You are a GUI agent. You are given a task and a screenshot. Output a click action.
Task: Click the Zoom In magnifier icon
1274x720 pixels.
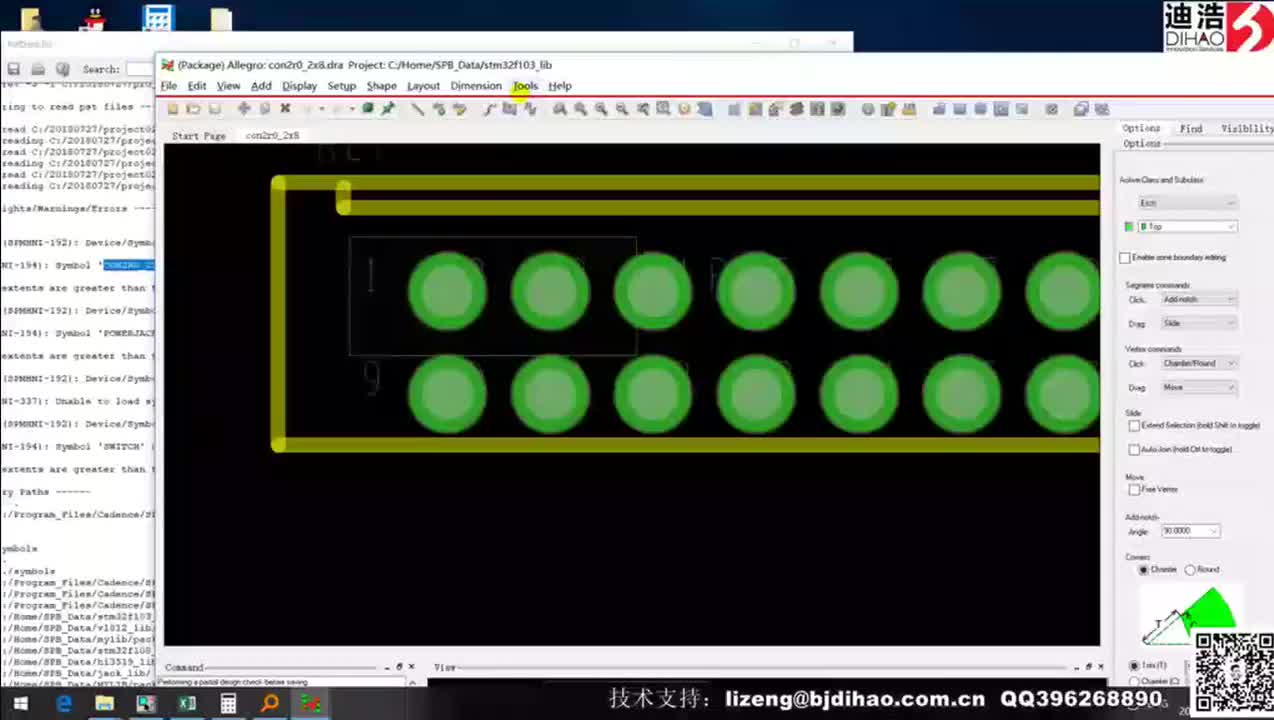point(601,109)
